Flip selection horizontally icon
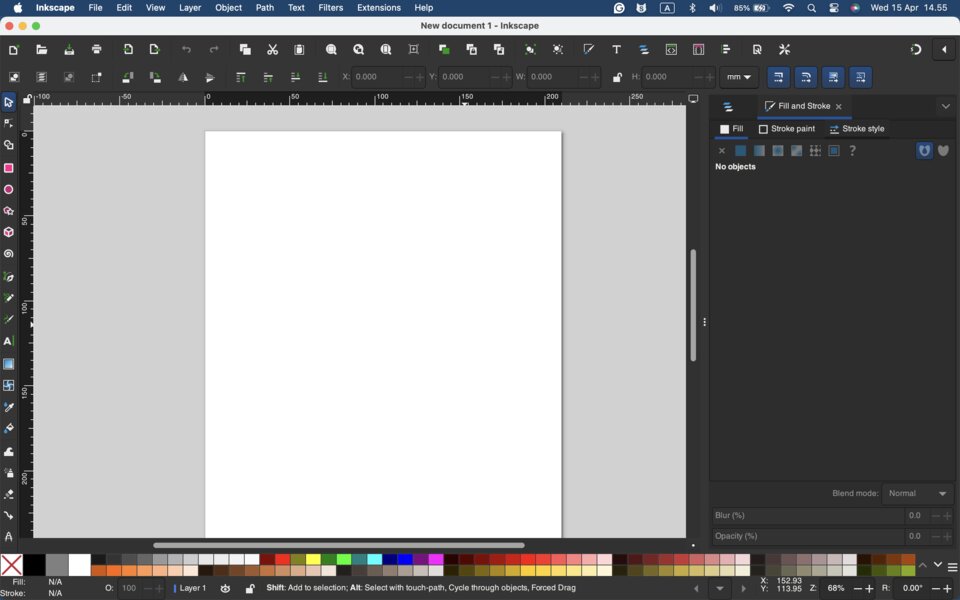 183,77
